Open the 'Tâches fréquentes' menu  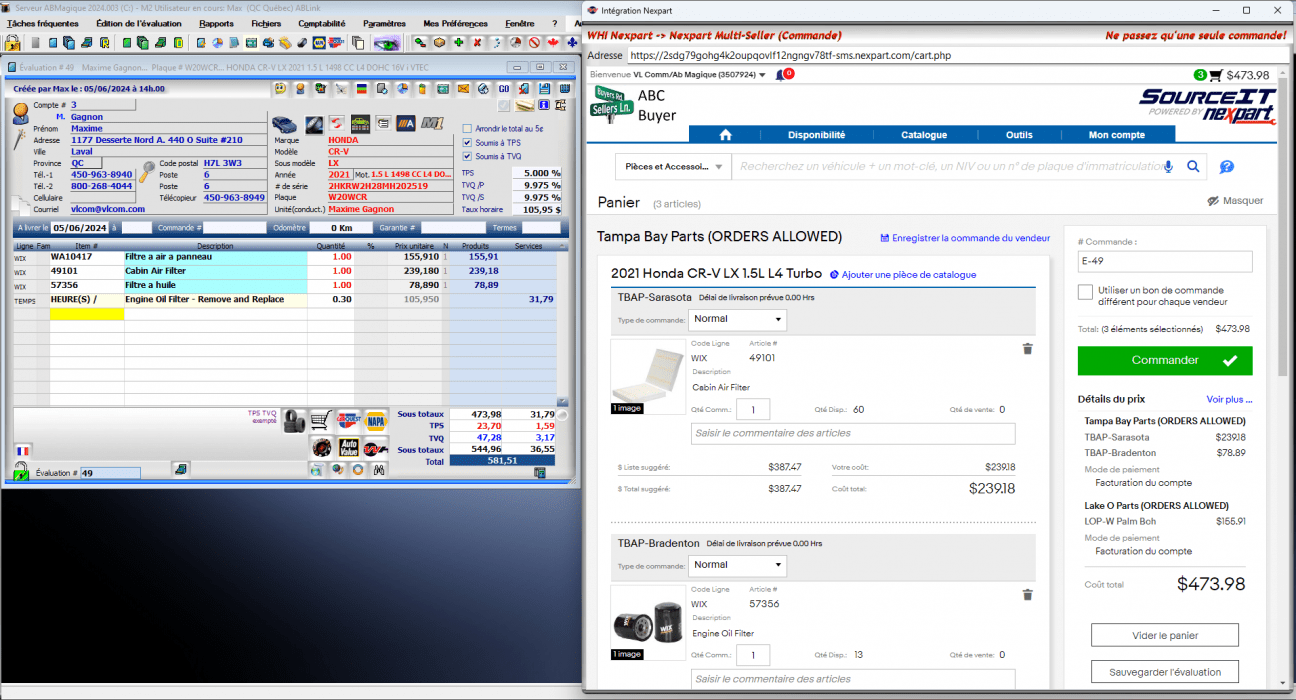[41, 23]
